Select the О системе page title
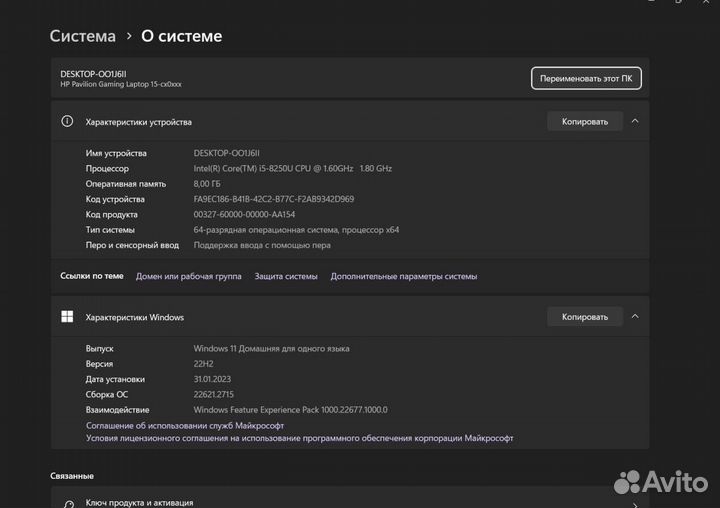 pos(181,36)
